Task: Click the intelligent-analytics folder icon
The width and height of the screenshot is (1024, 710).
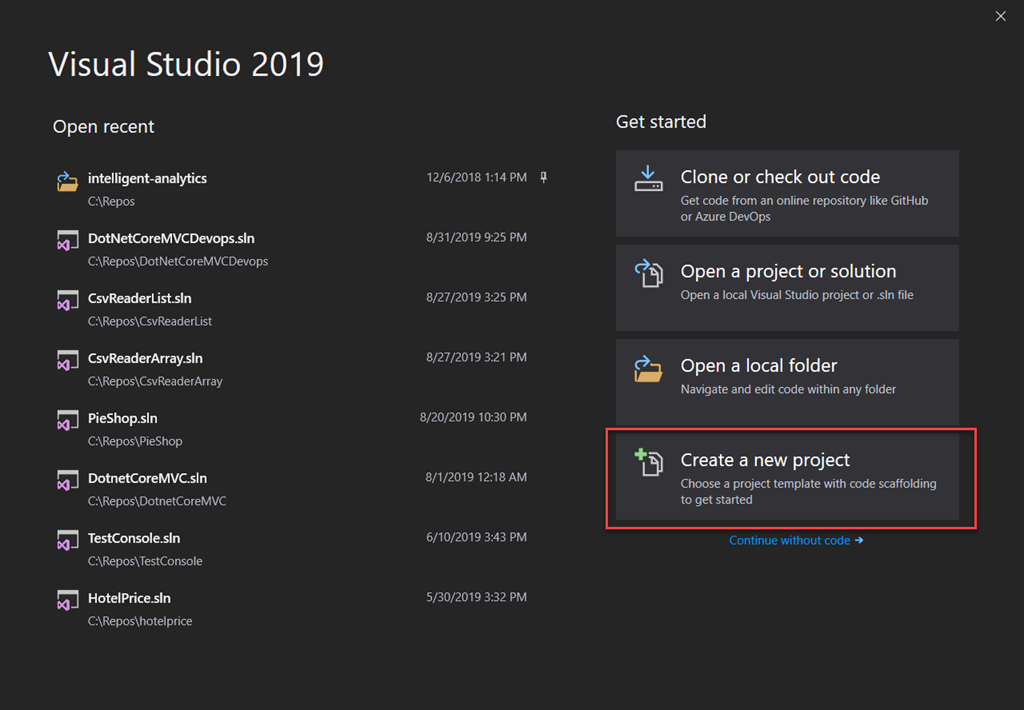Action: click(x=67, y=181)
